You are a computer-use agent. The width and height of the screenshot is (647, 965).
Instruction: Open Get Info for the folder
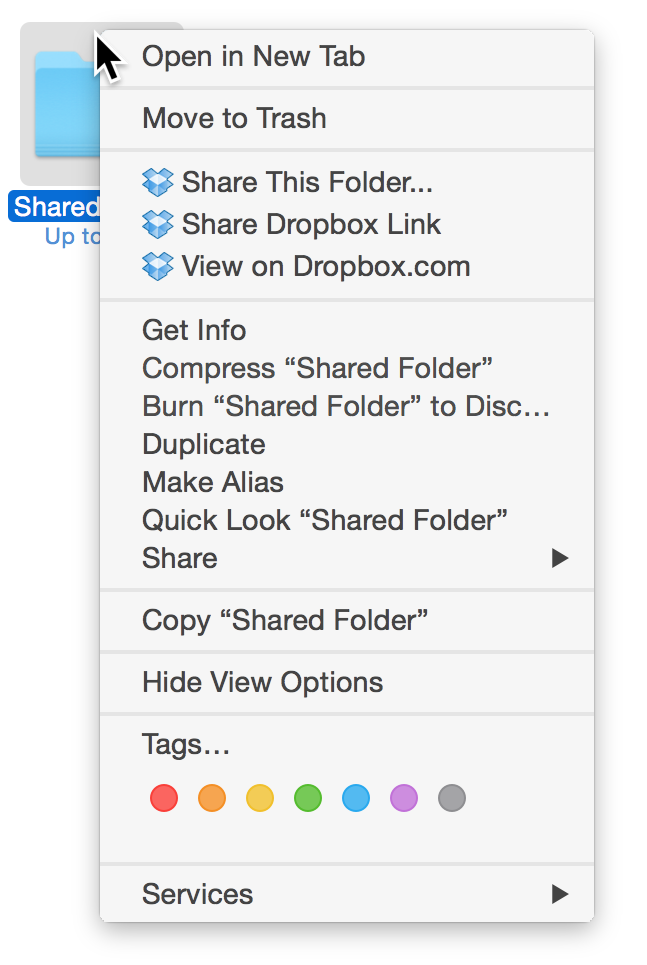[x=194, y=330]
